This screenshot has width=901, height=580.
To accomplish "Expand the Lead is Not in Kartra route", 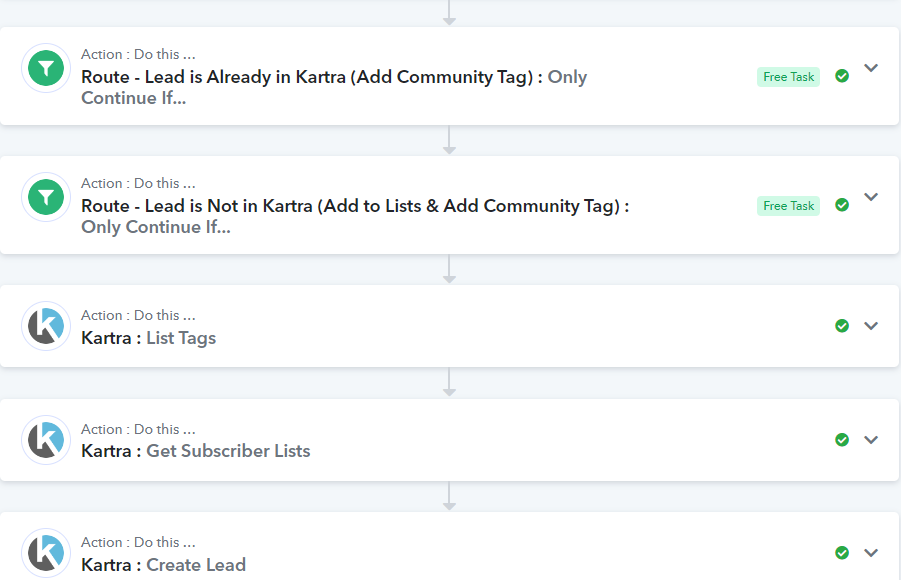I will click(871, 197).
